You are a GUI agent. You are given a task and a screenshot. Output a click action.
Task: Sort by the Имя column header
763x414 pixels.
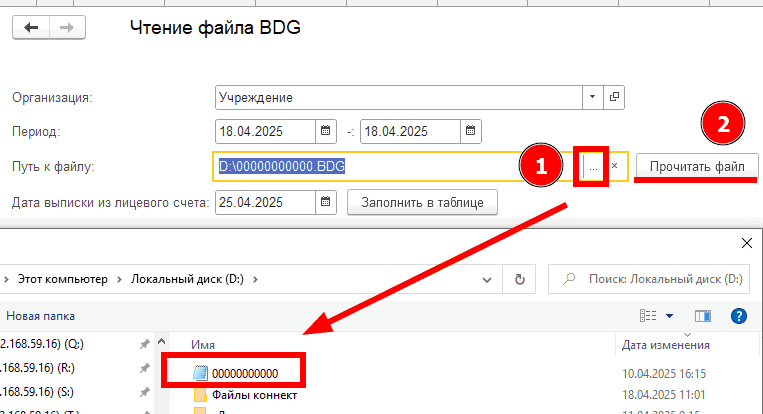tap(203, 345)
